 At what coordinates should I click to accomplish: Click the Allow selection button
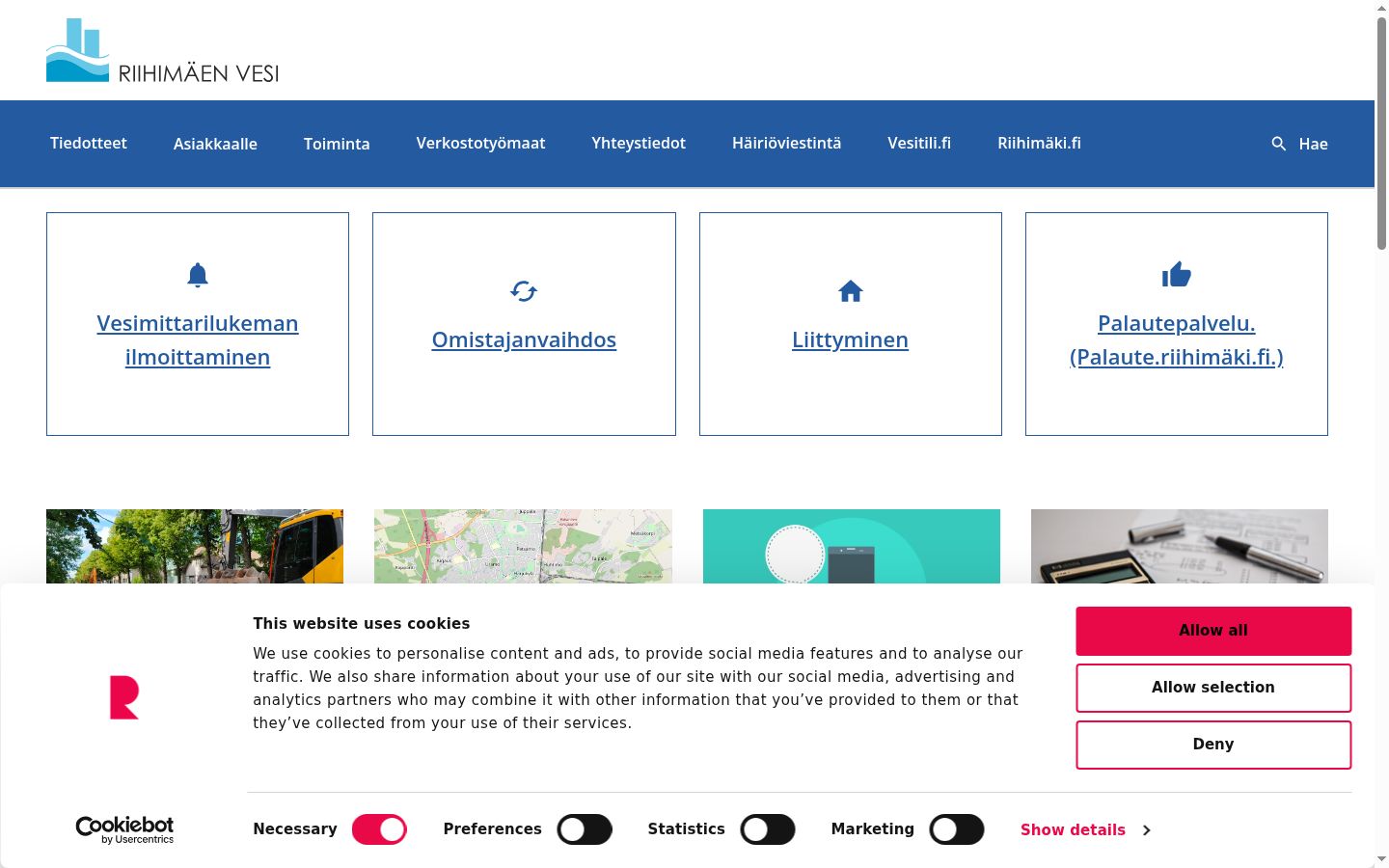[x=1213, y=688]
